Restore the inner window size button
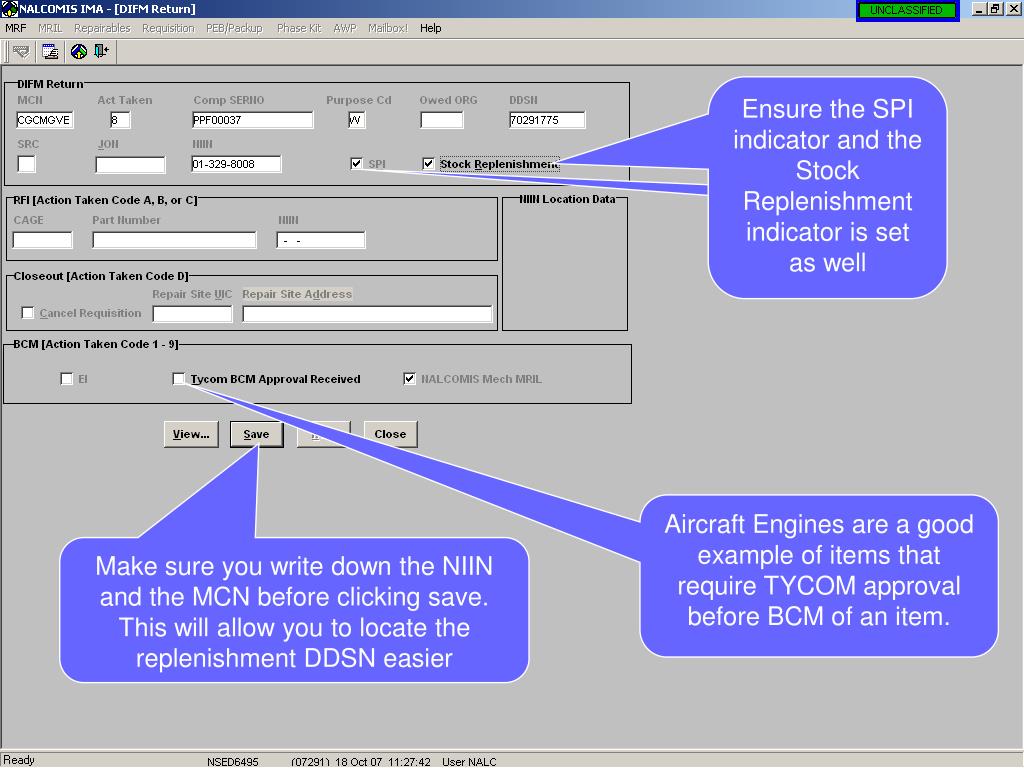The width and height of the screenshot is (1024, 768). tap(995, 9)
